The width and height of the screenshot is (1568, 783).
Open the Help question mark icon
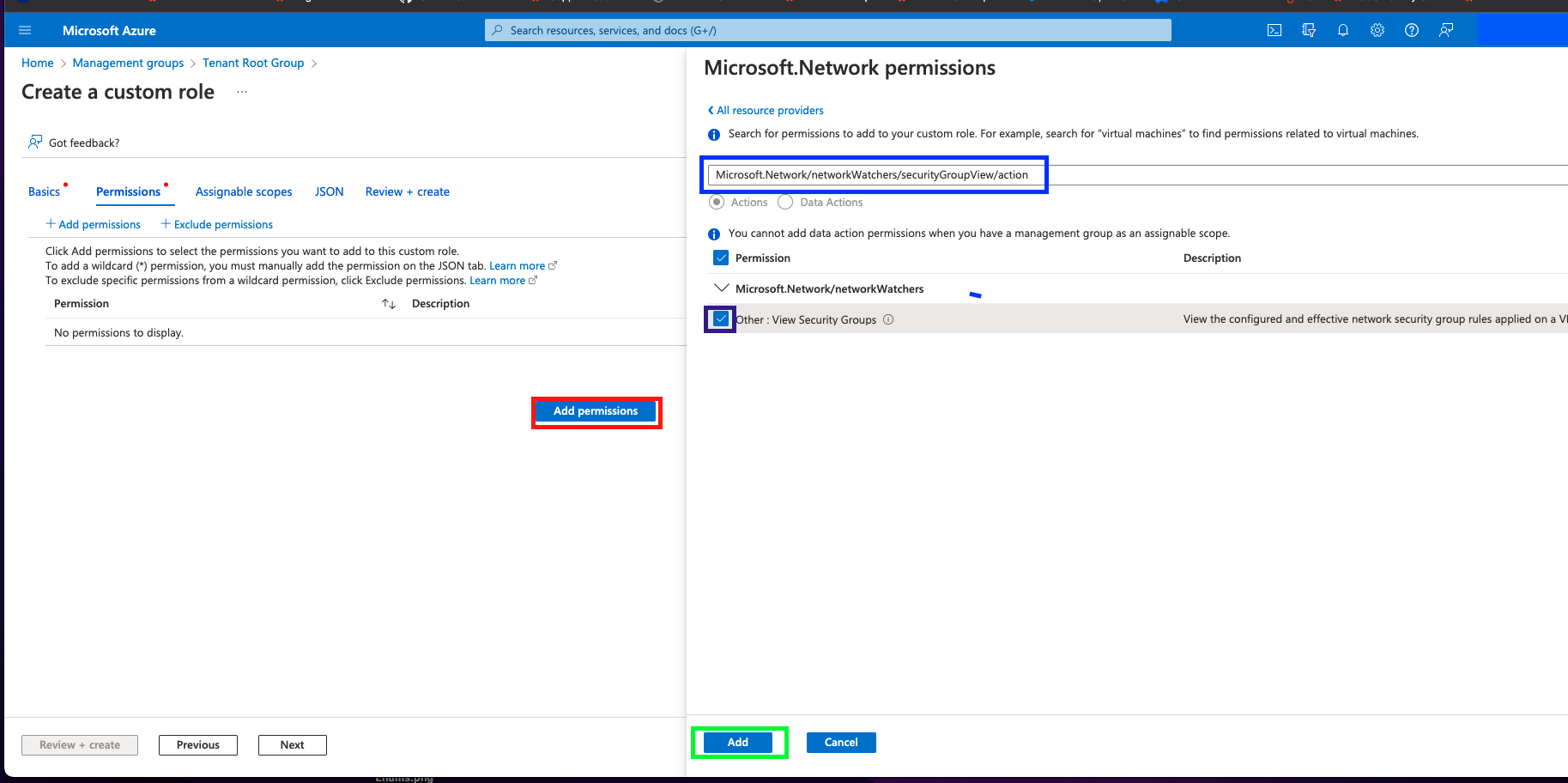pyautogui.click(x=1412, y=30)
